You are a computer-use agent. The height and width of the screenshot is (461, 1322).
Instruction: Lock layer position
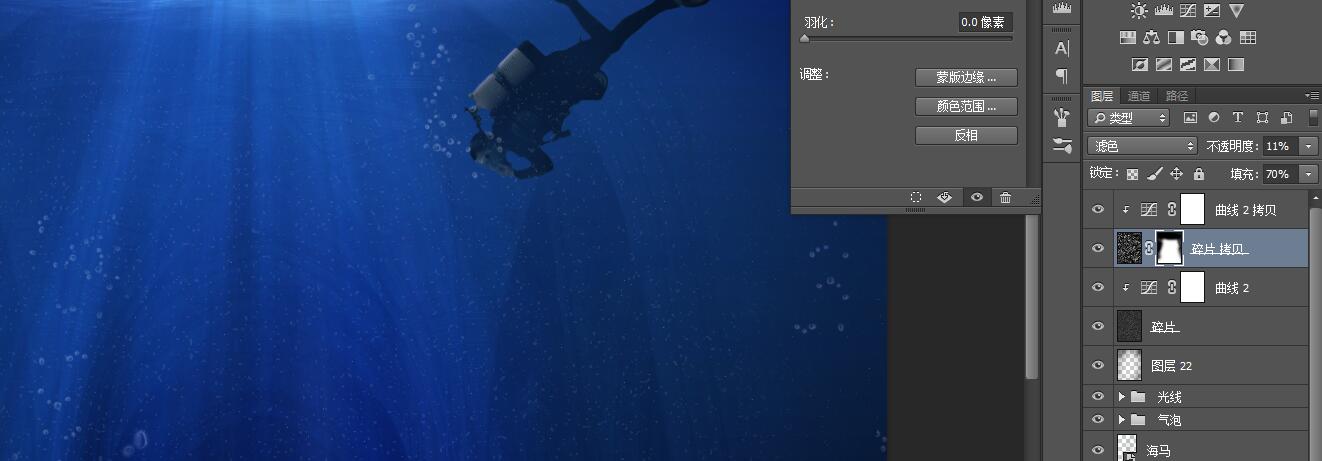click(1177, 174)
